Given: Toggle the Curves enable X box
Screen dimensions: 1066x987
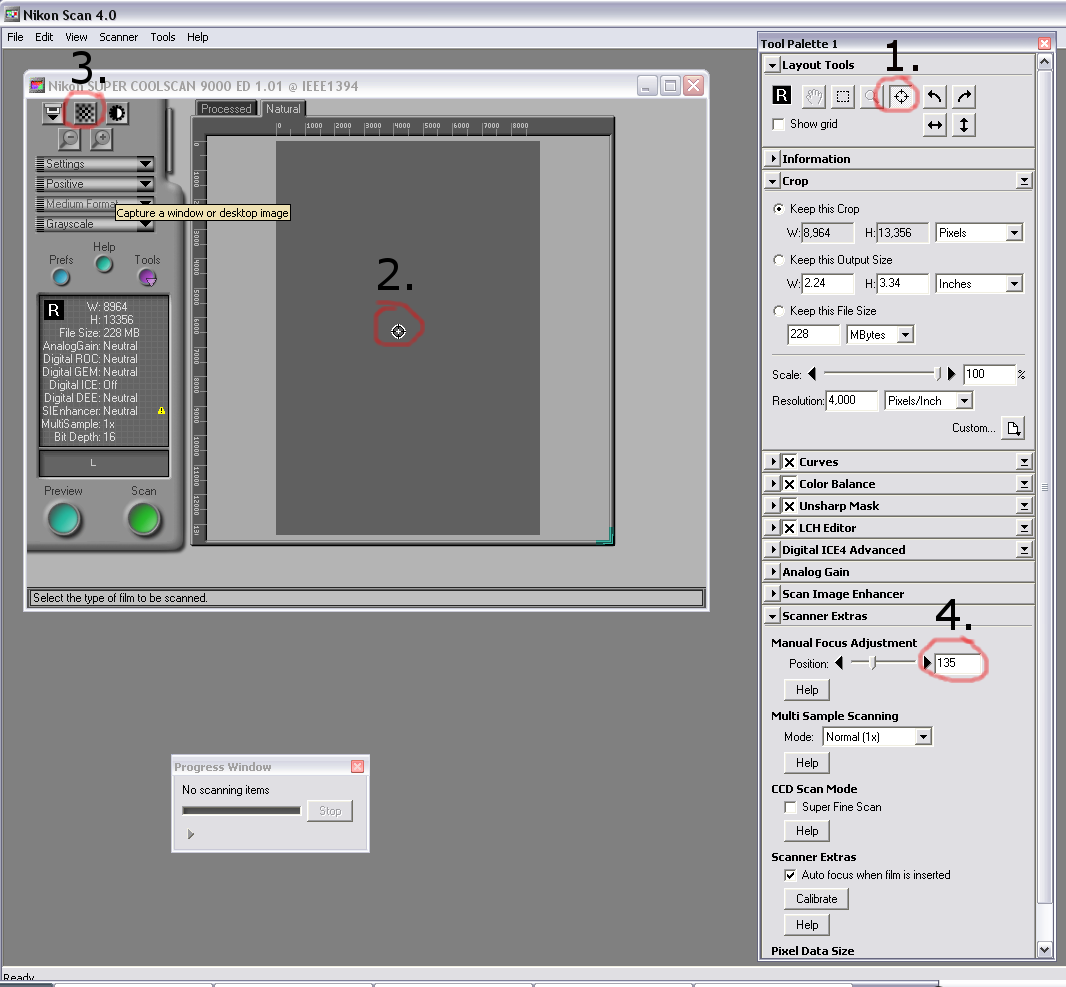Looking at the screenshot, I should pos(789,462).
